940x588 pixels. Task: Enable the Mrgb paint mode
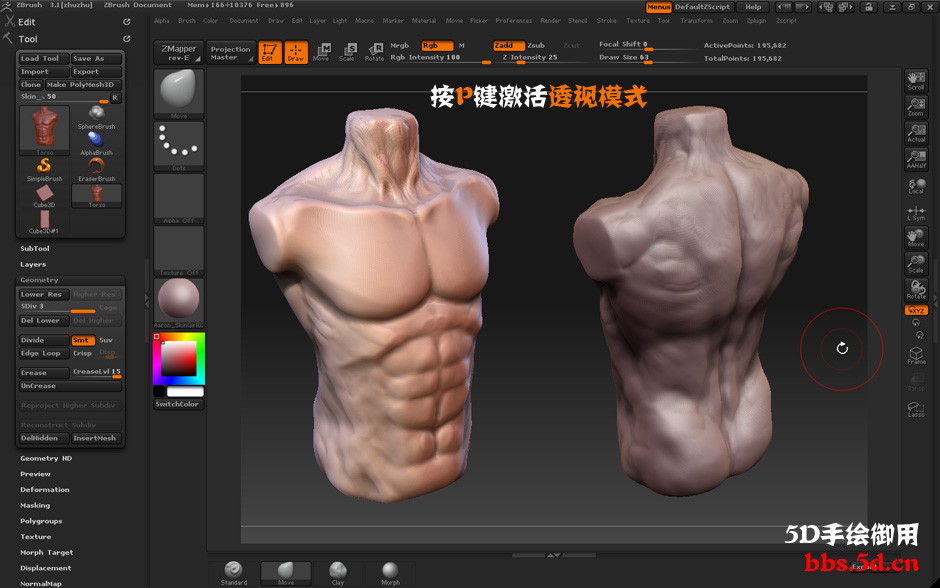click(399, 46)
